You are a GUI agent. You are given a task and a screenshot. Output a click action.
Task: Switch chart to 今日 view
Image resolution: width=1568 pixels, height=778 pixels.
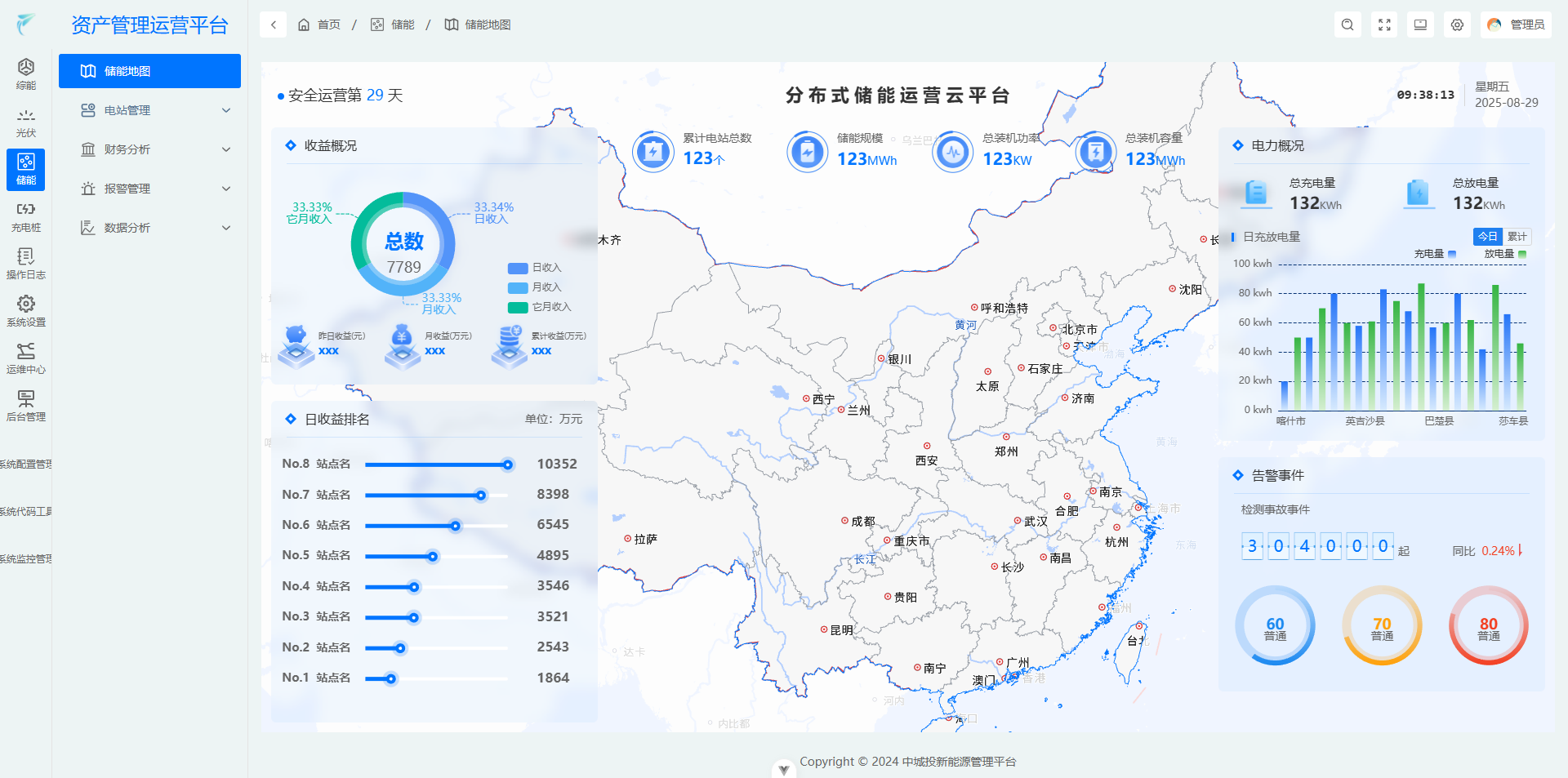point(1487,237)
